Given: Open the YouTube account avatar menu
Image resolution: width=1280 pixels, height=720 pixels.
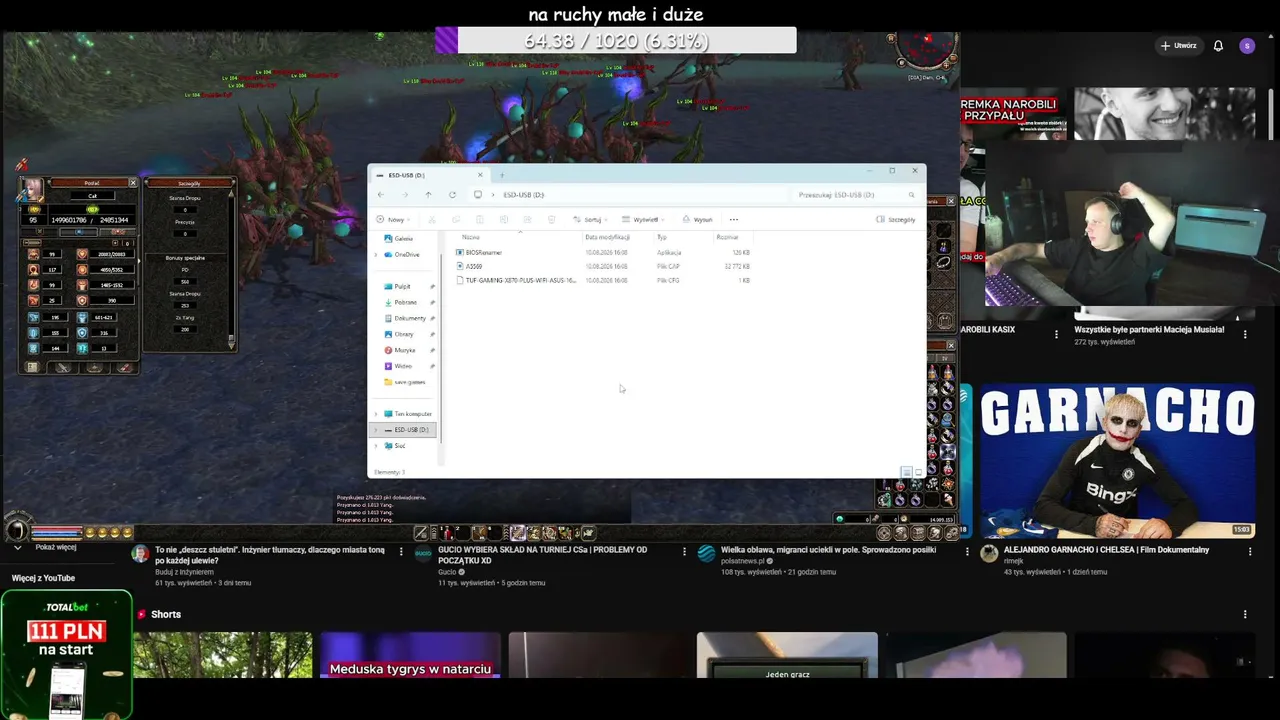Looking at the screenshot, I should click(x=1246, y=46).
